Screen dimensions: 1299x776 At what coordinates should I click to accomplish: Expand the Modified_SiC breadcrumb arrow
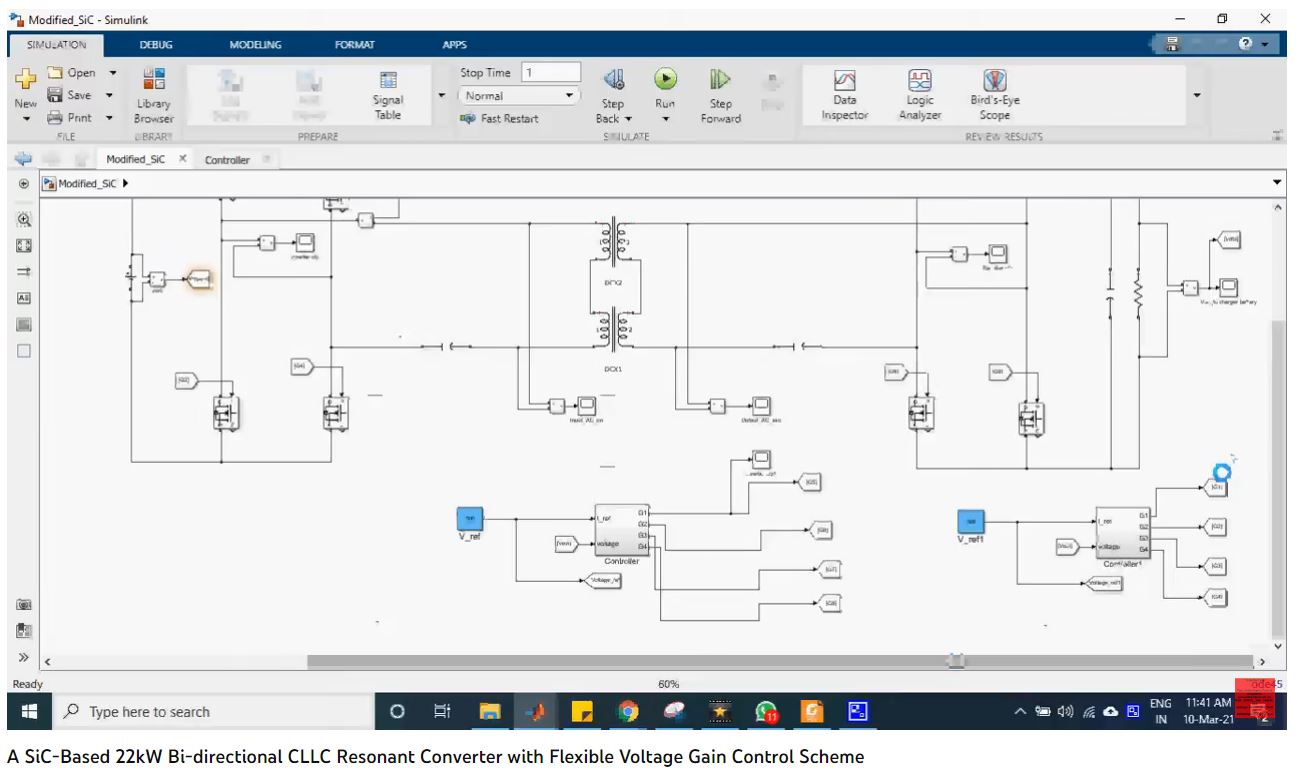point(125,184)
